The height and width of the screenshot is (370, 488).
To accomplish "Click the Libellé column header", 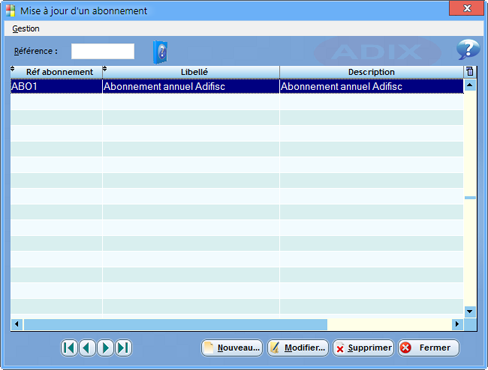I will pos(191,72).
